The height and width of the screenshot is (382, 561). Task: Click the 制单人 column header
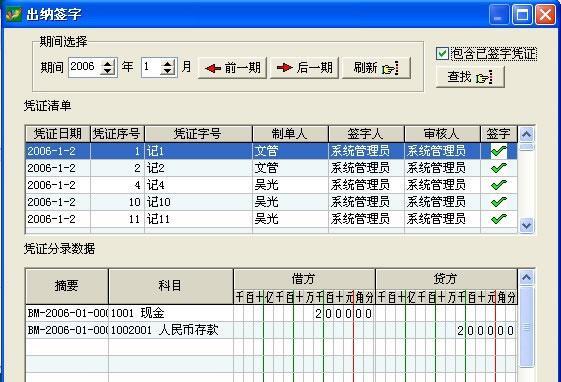point(290,134)
